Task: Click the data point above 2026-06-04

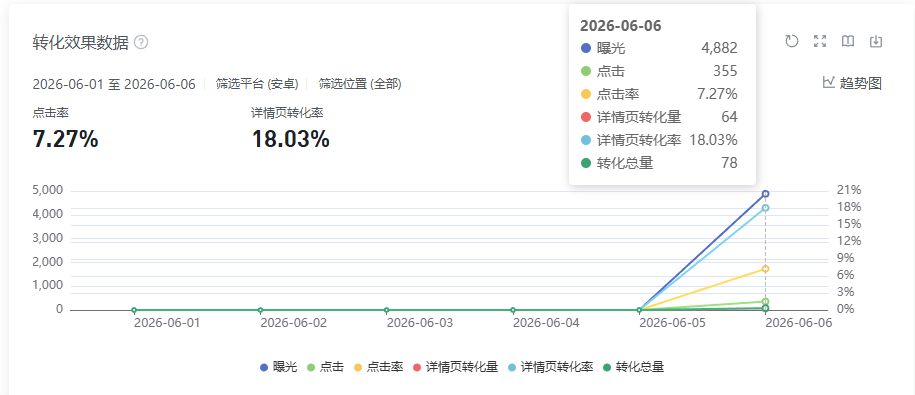Action: [x=513, y=310]
